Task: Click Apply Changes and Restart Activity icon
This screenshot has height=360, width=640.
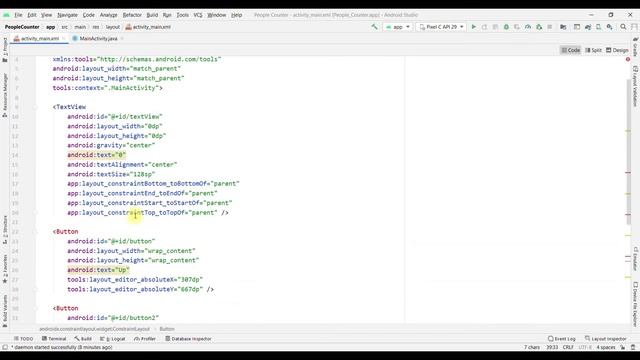Action: click(x=484, y=27)
